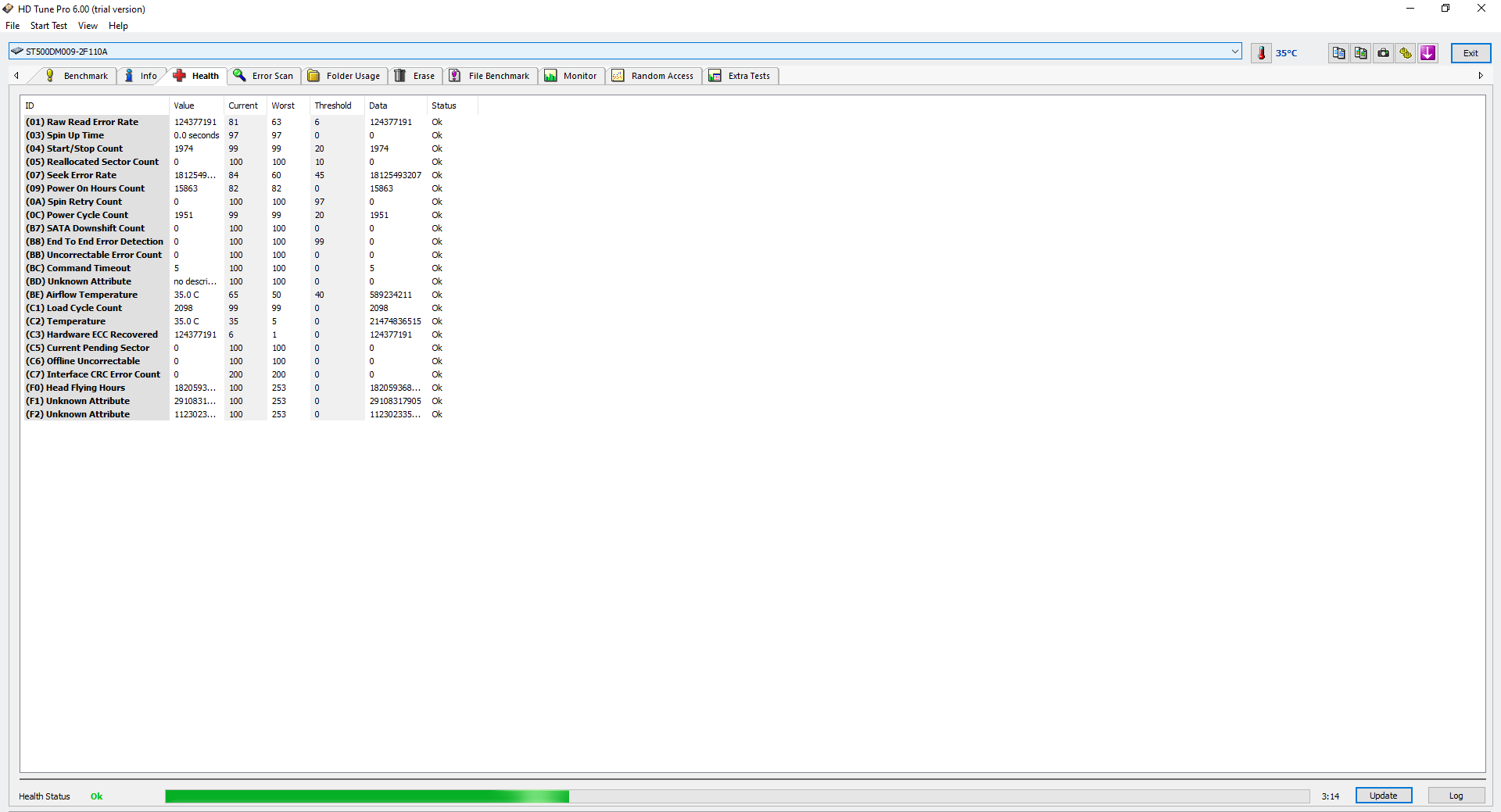Sort by the Threshold column header
Screen dimensions: 1501x812
point(337,106)
